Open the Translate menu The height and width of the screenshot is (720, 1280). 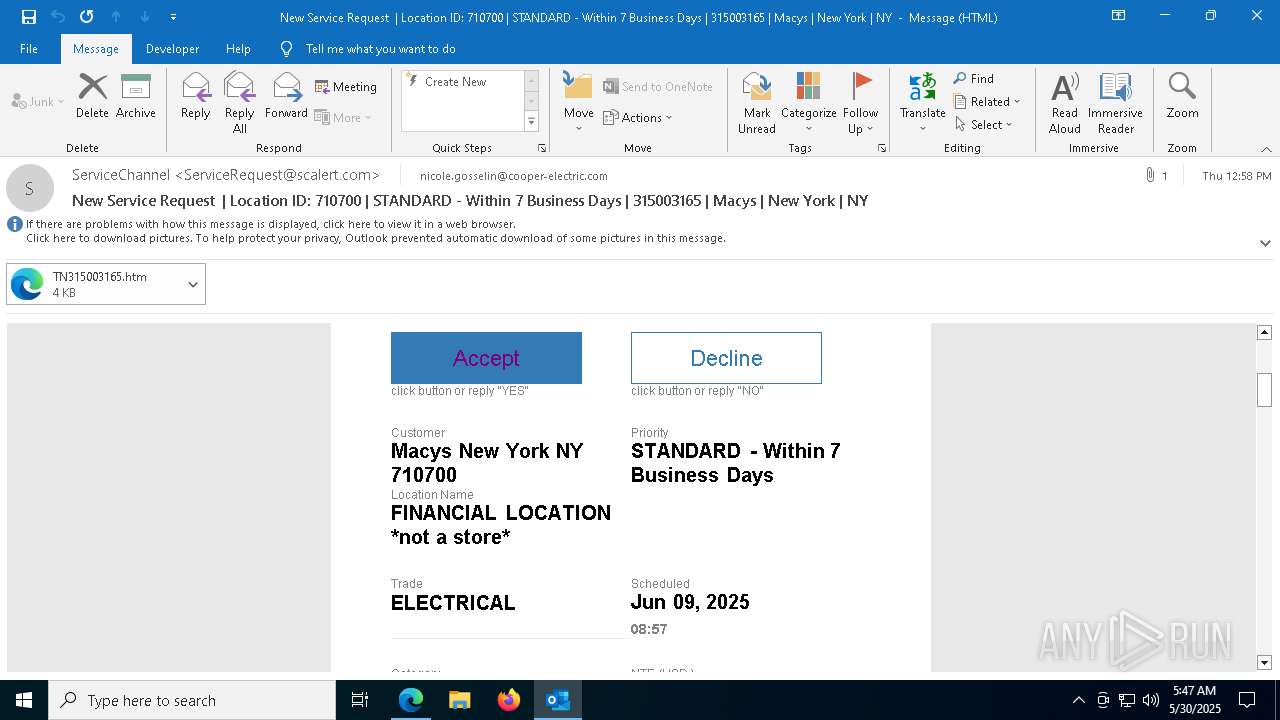[922, 103]
